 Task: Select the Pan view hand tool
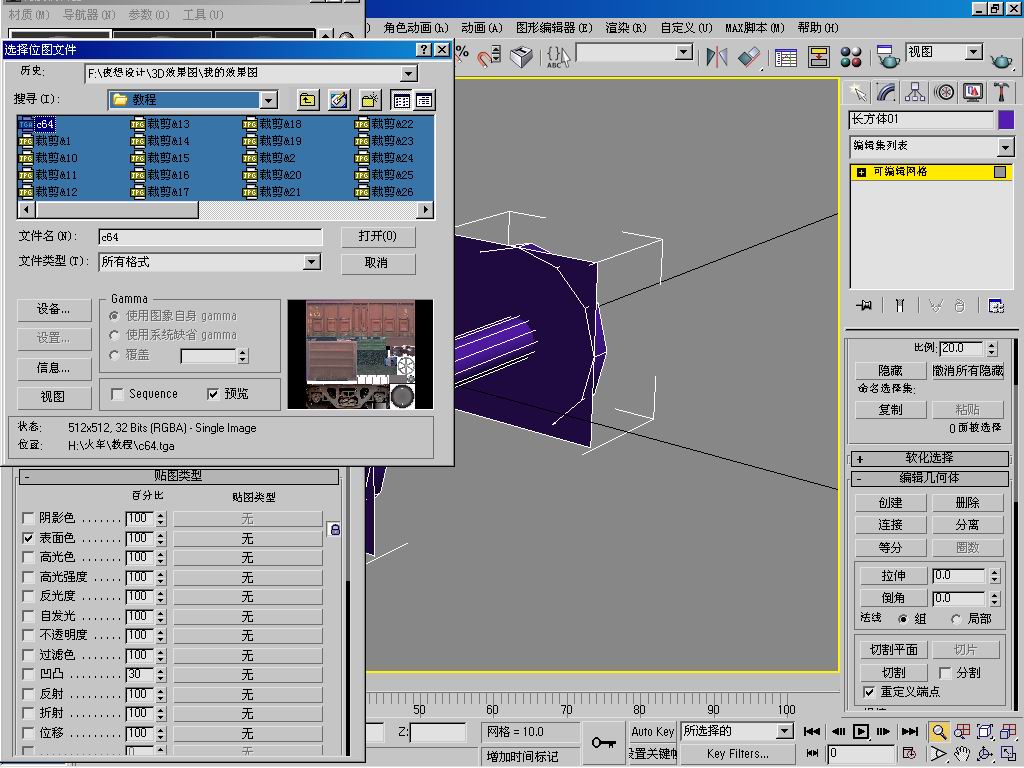[x=961, y=754]
